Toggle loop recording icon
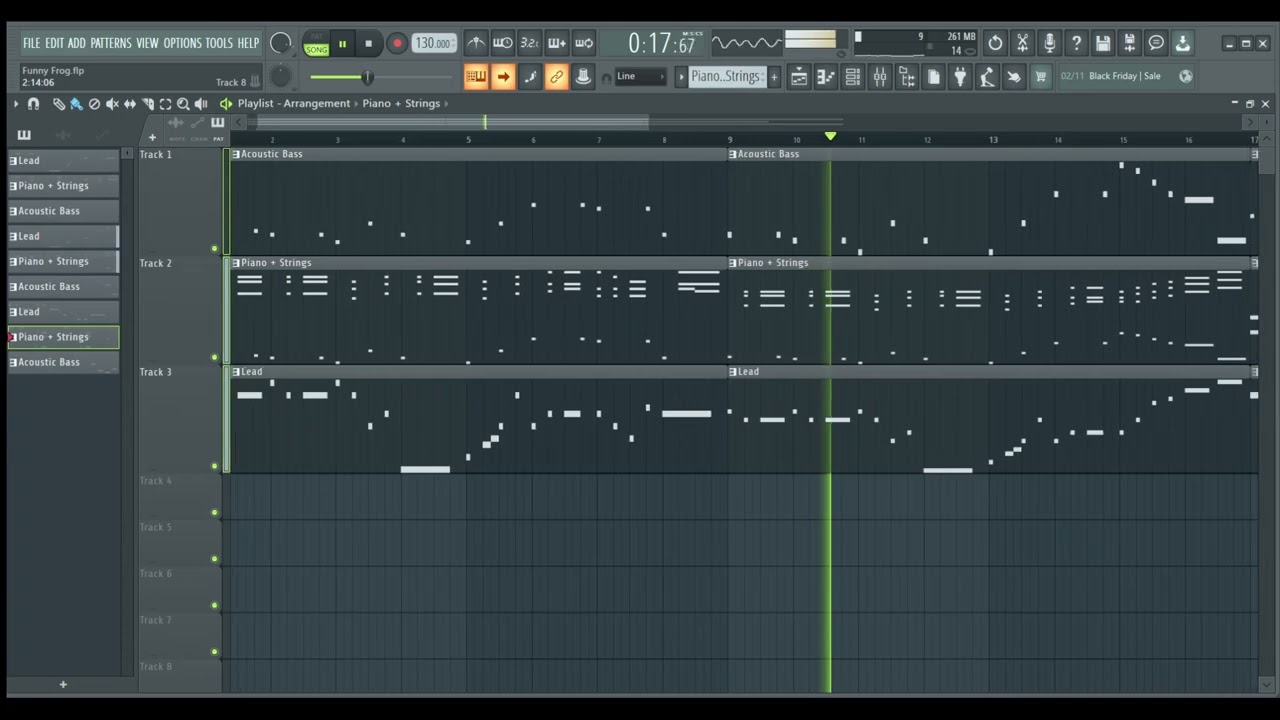 tap(584, 43)
